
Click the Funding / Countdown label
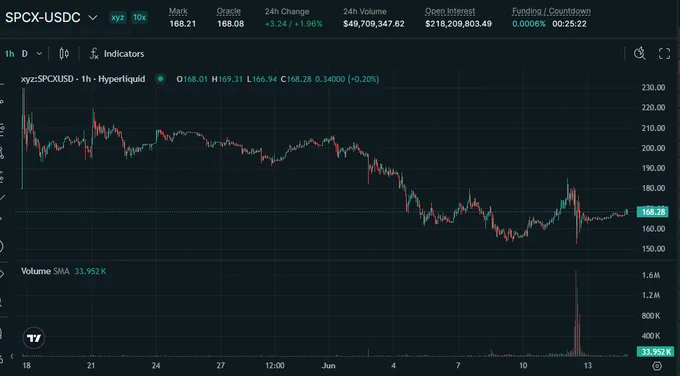(551, 11)
